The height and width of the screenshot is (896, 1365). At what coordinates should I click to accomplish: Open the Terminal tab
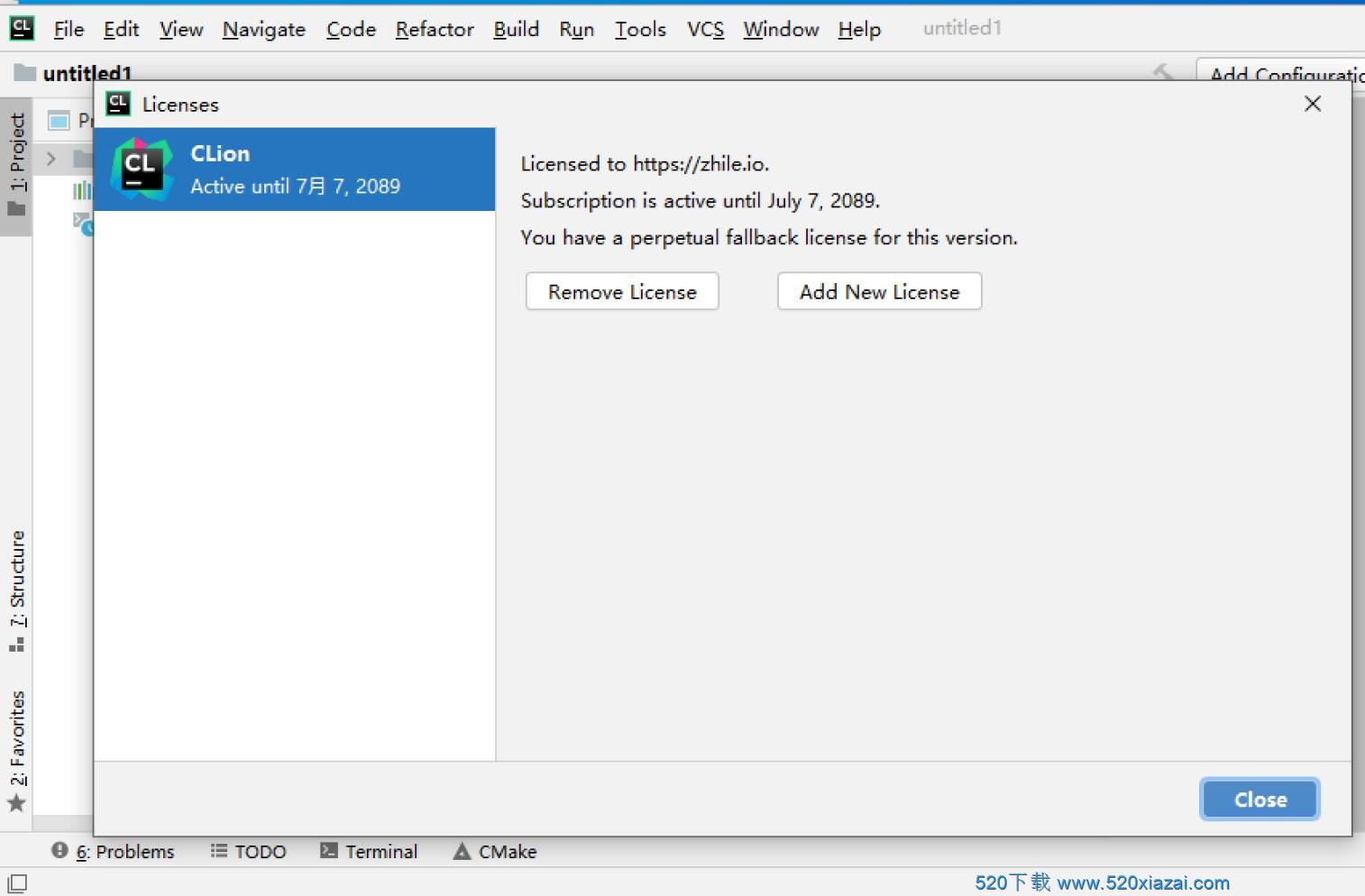(370, 851)
